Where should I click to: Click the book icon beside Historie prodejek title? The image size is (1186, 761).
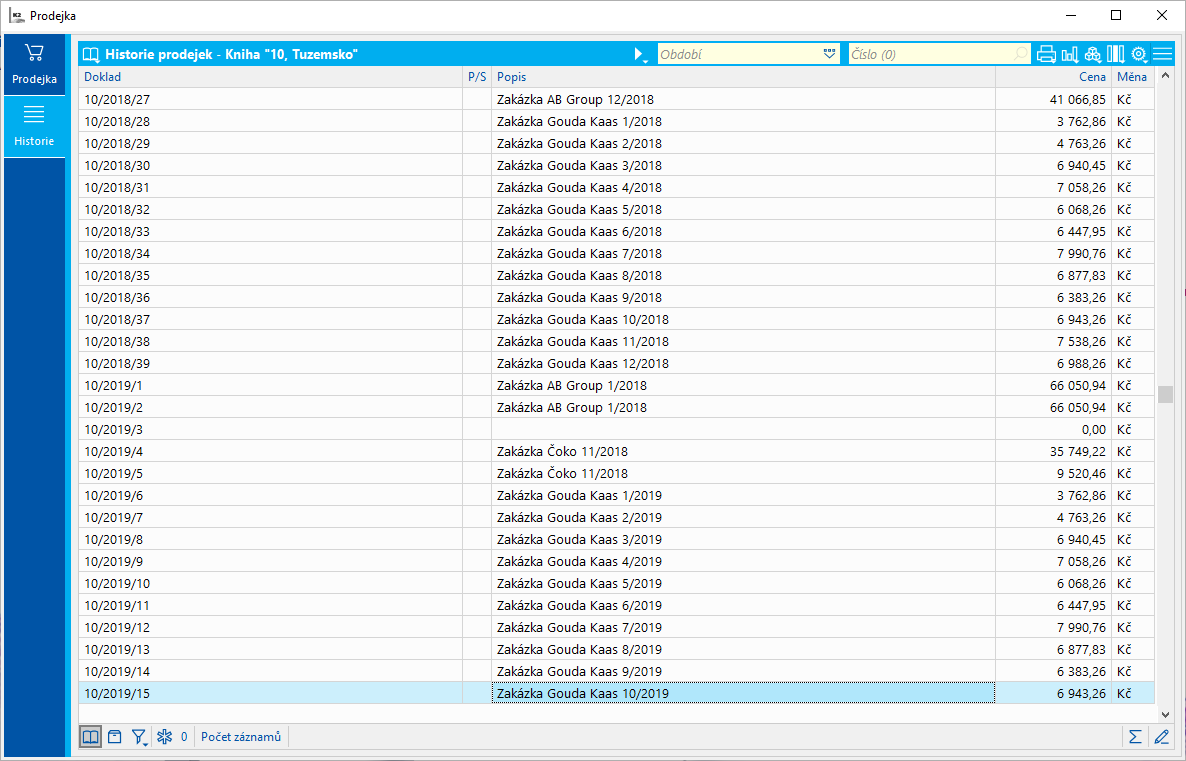(91, 54)
